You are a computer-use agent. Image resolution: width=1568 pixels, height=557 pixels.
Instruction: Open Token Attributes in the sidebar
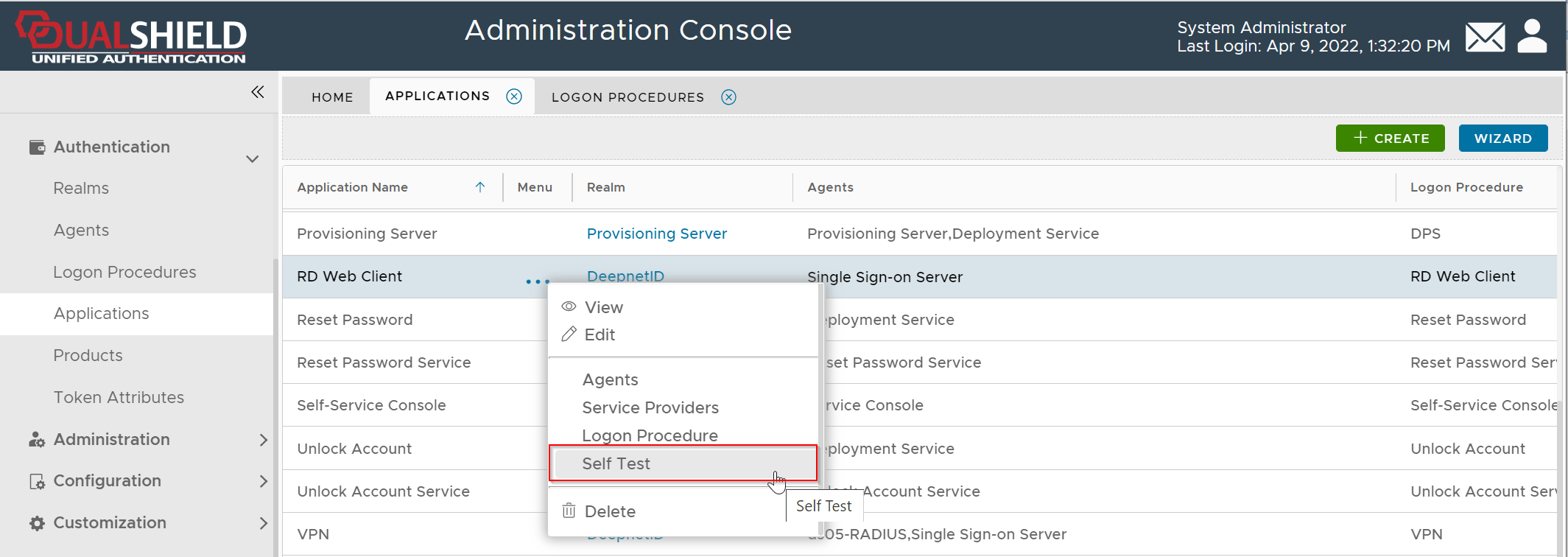coord(119,398)
